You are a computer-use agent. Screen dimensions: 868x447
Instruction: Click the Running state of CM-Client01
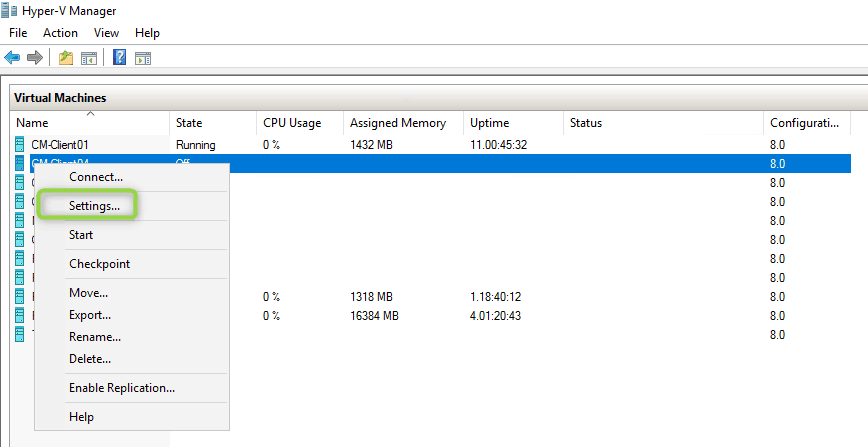pyautogui.click(x=195, y=145)
